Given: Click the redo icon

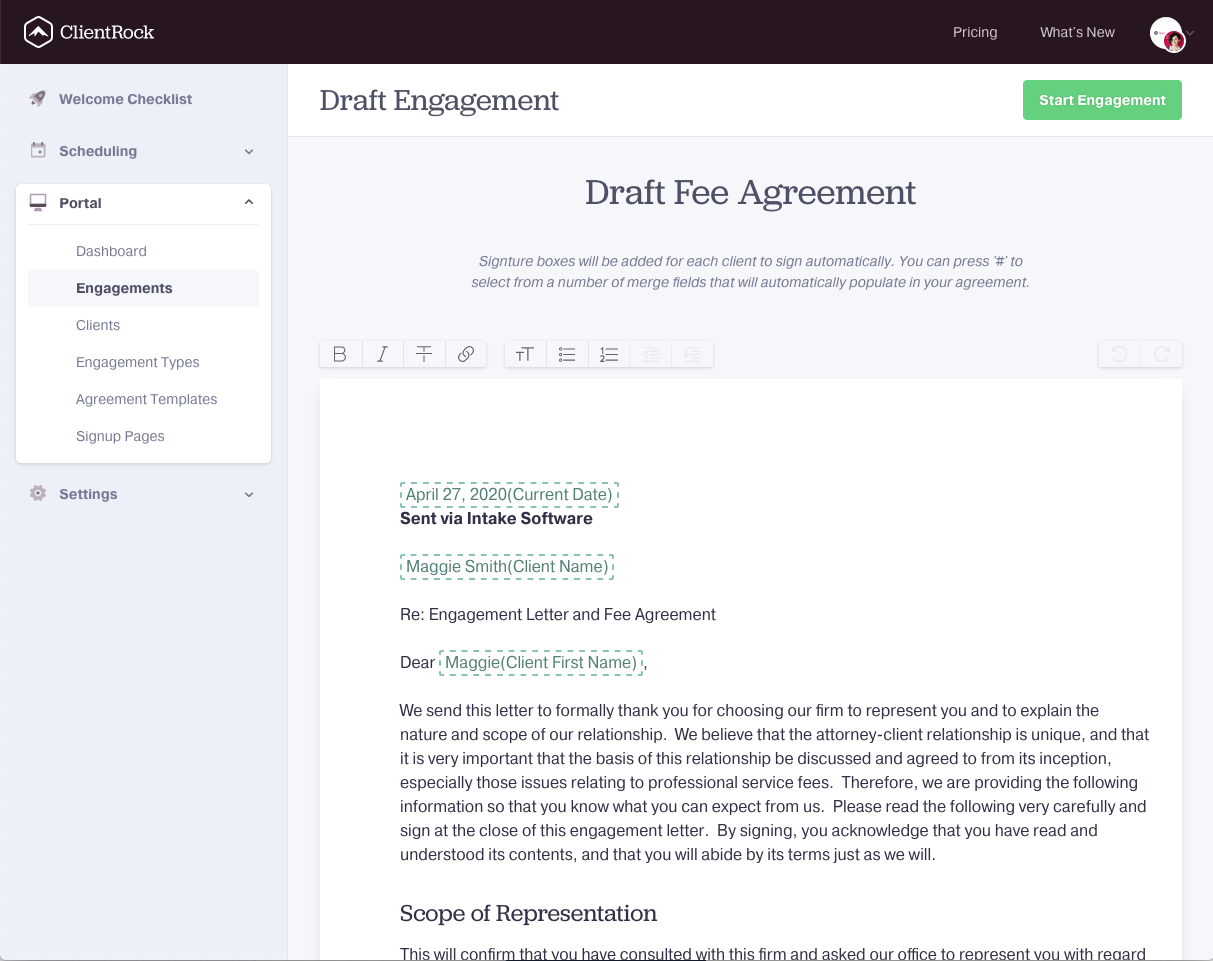Looking at the screenshot, I should point(1161,353).
